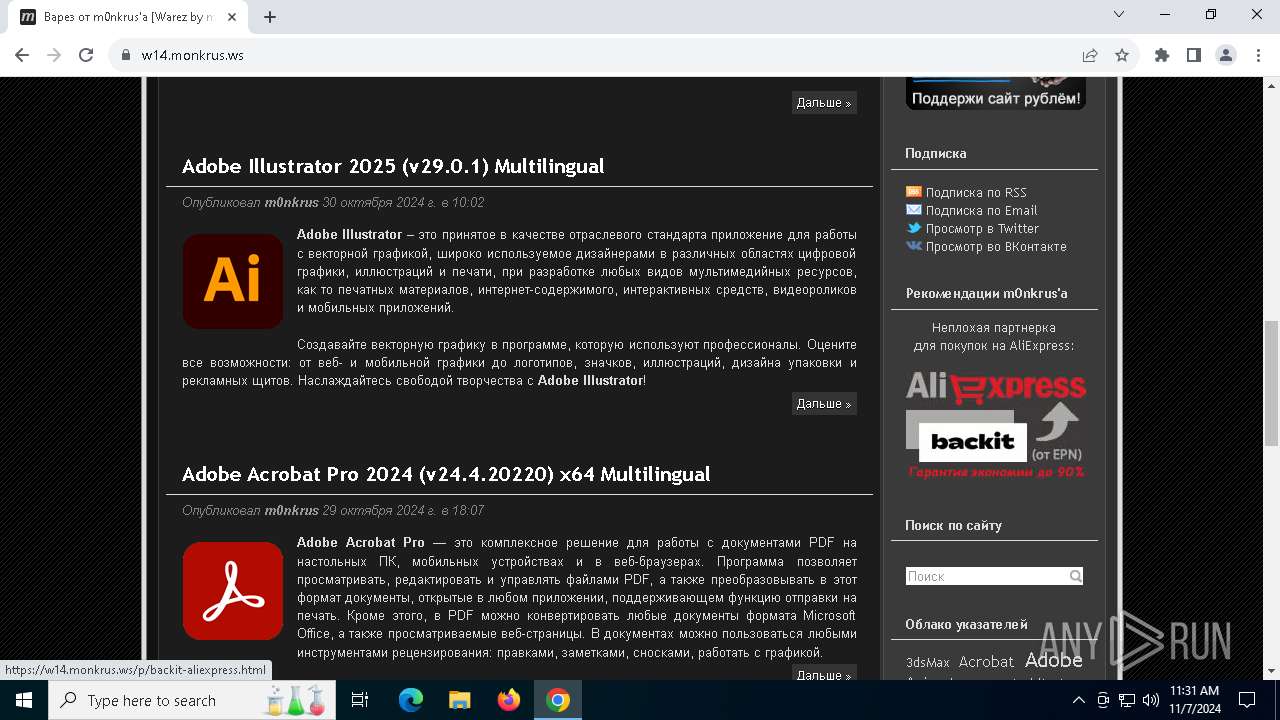Bookmark this page with star icon
The height and width of the screenshot is (720, 1280).
point(1122,55)
